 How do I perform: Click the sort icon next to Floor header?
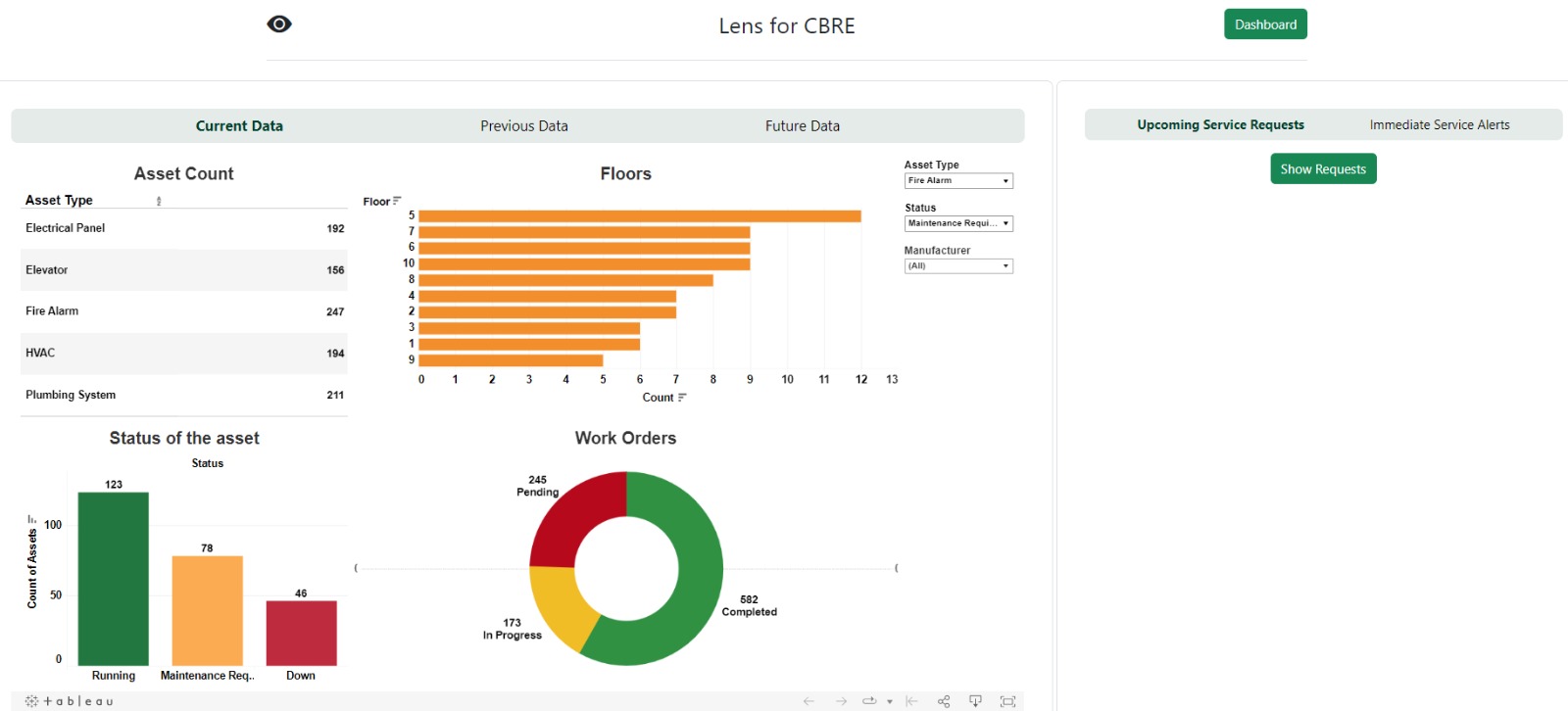point(397,201)
